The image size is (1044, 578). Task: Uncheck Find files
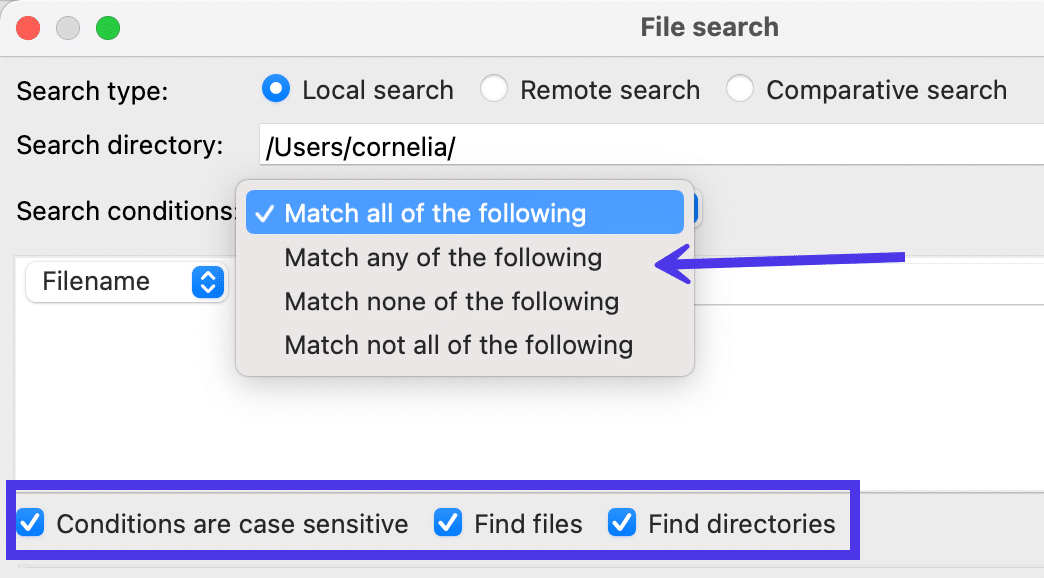click(x=448, y=523)
